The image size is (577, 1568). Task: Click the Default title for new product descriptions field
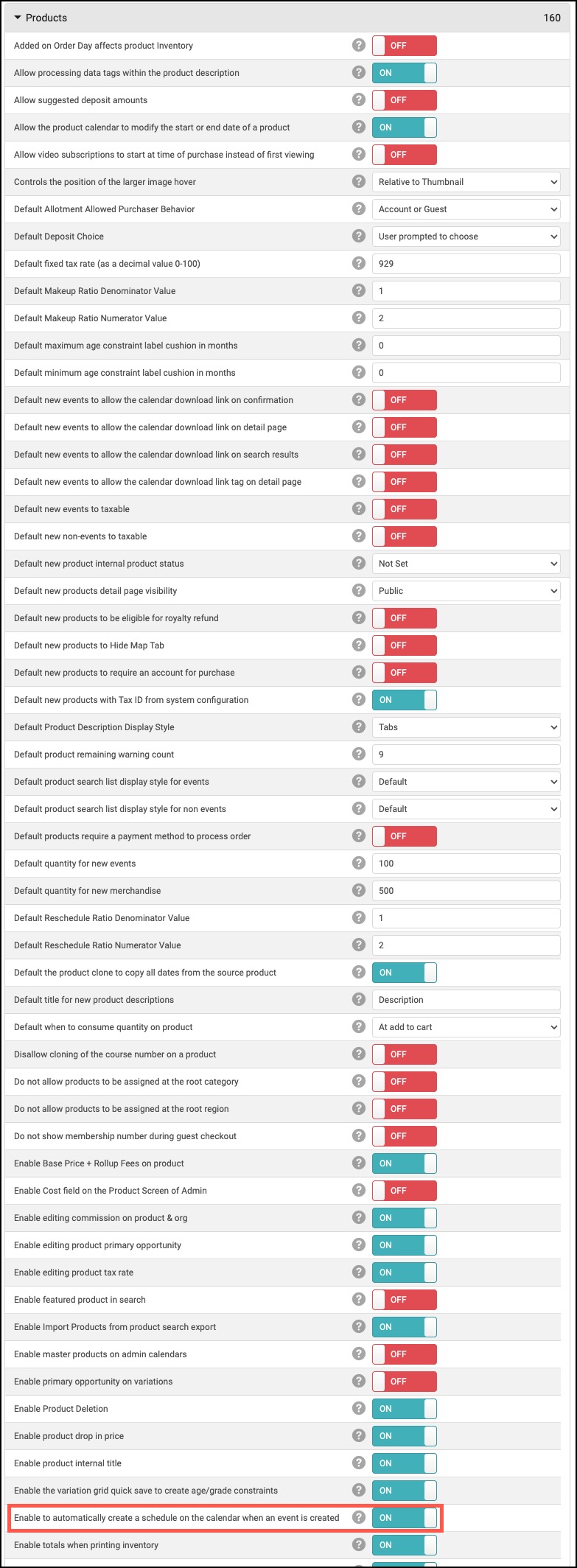tap(466, 1000)
